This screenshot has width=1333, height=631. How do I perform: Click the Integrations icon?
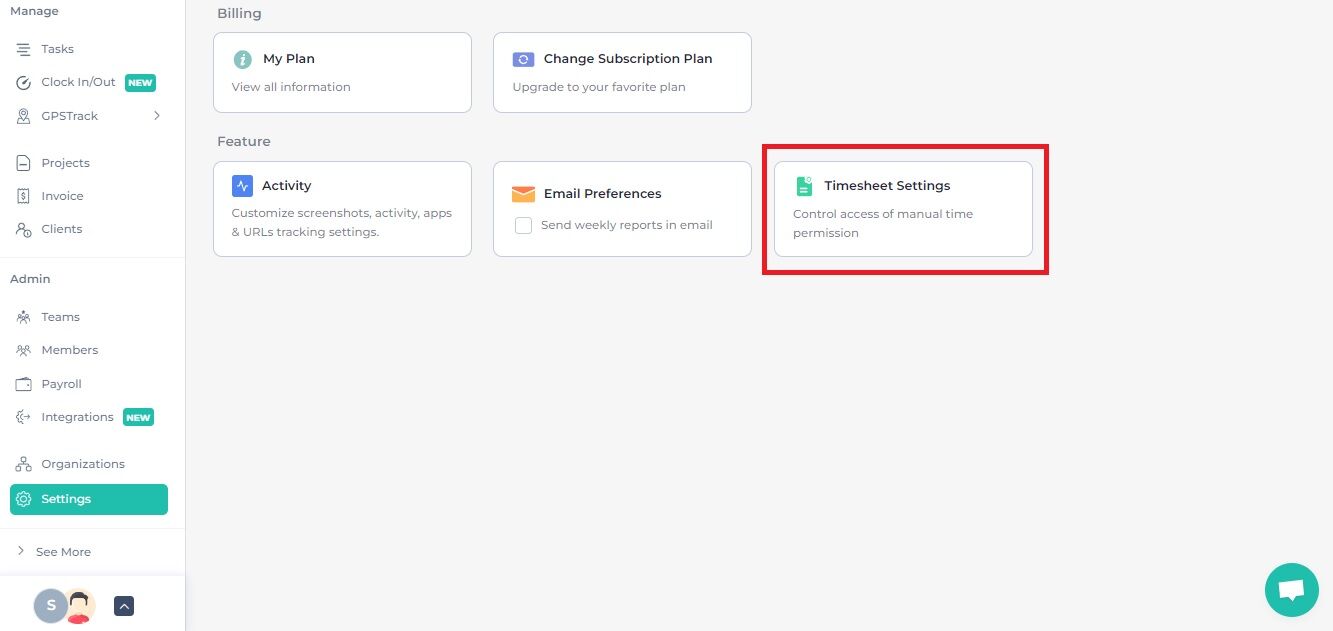coord(23,417)
